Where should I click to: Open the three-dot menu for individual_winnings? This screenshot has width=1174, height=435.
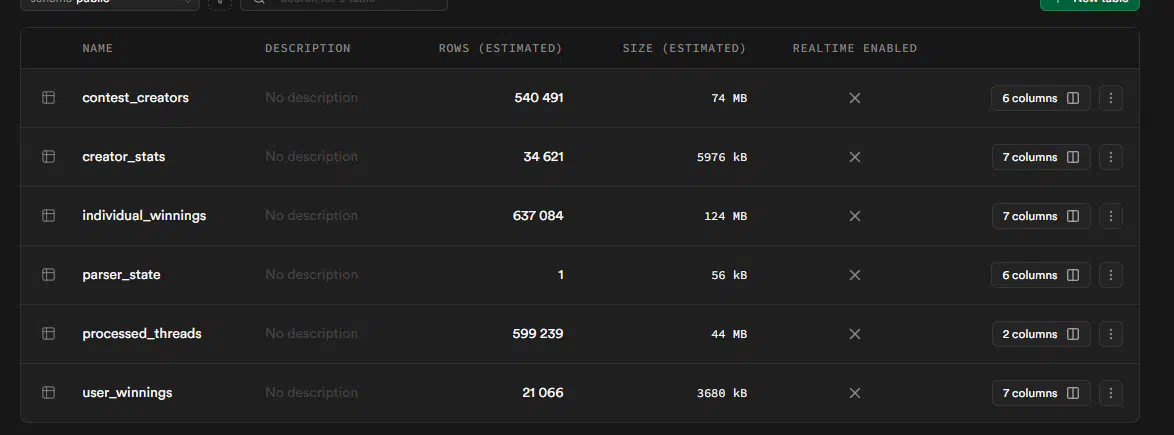click(1111, 216)
